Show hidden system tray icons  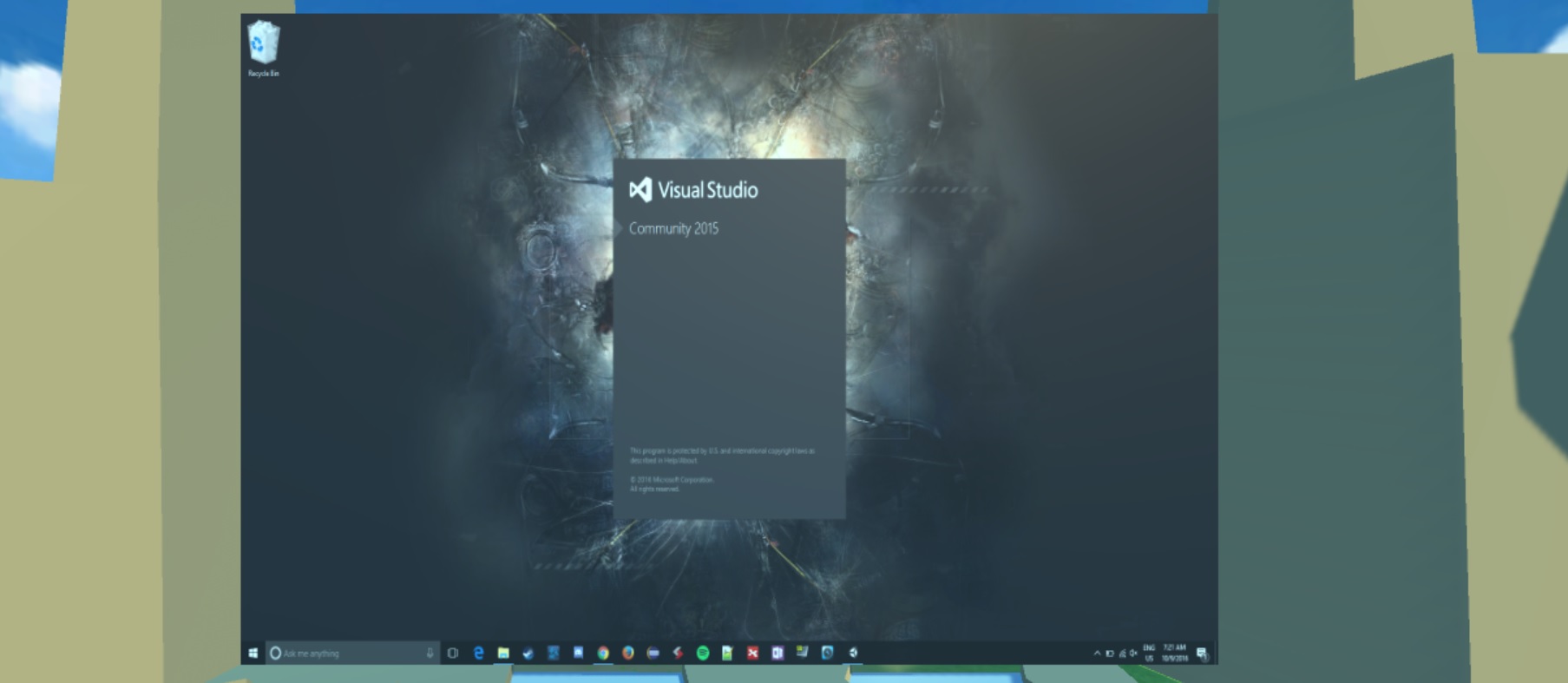point(1097,653)
